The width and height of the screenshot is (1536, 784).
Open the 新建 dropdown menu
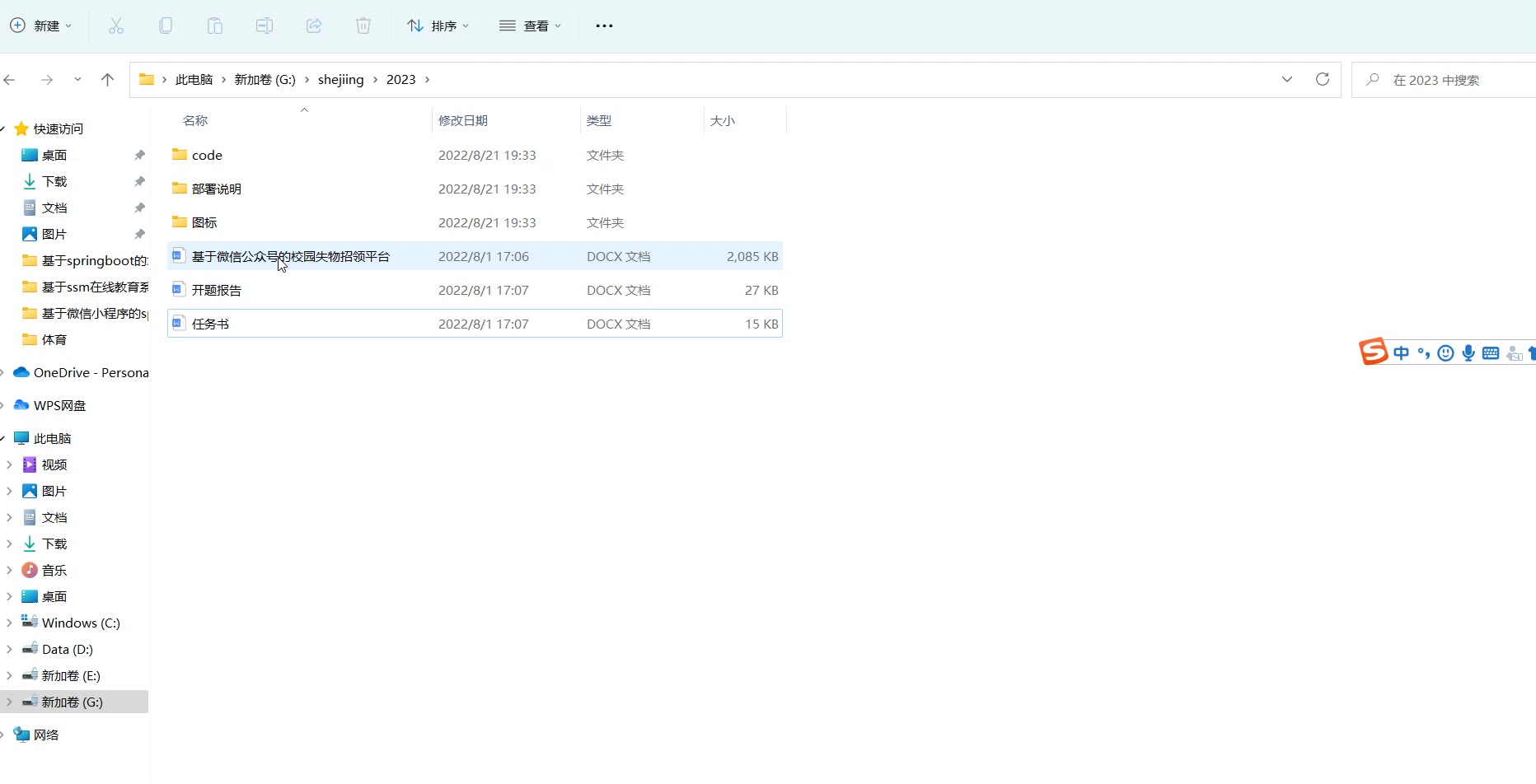41,26
